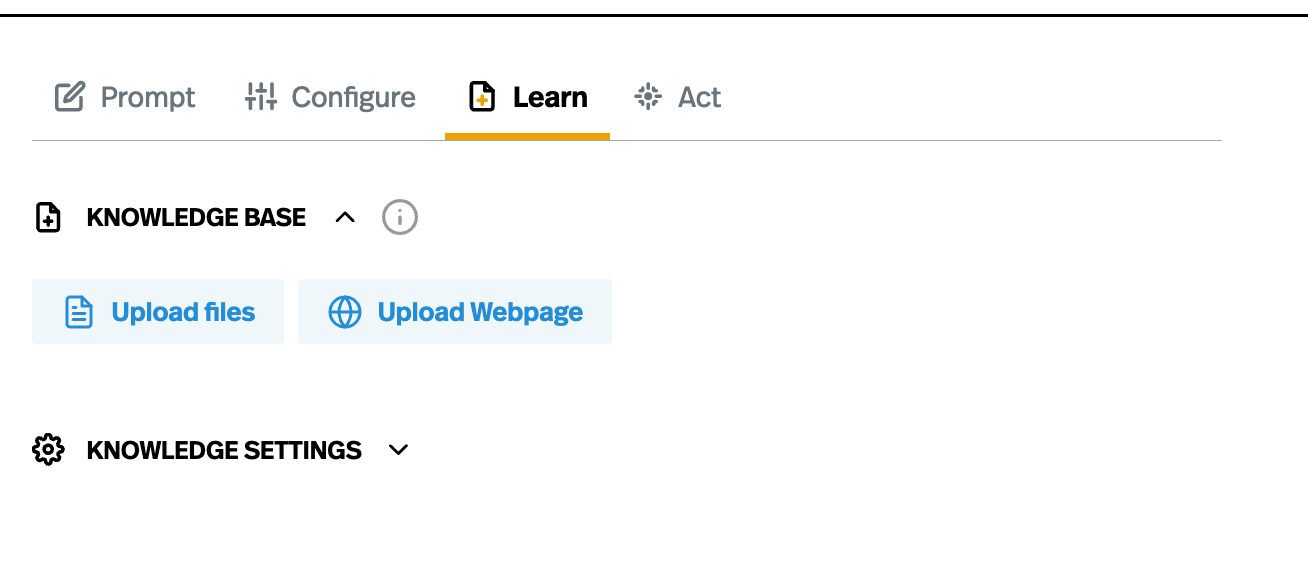
Task: Click the document-plus icon on Learn tab
Action: pos(482,97)
